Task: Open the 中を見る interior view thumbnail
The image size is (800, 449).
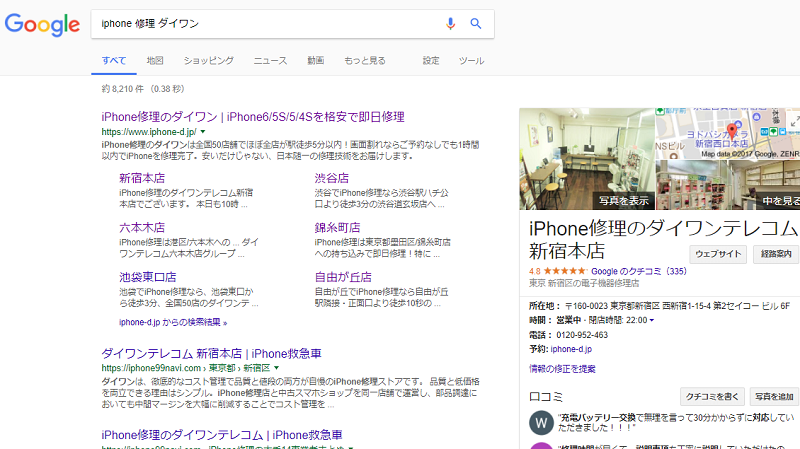Action: tap(728, 185)
